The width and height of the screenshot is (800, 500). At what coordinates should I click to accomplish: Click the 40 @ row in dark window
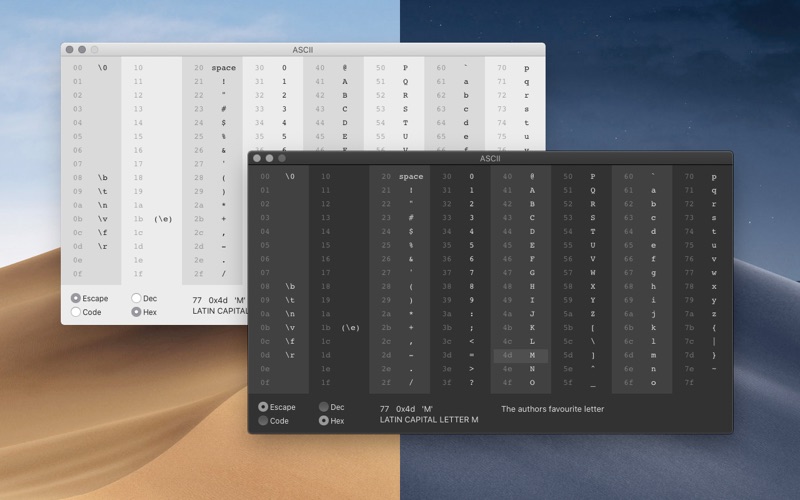pos(520,177)
